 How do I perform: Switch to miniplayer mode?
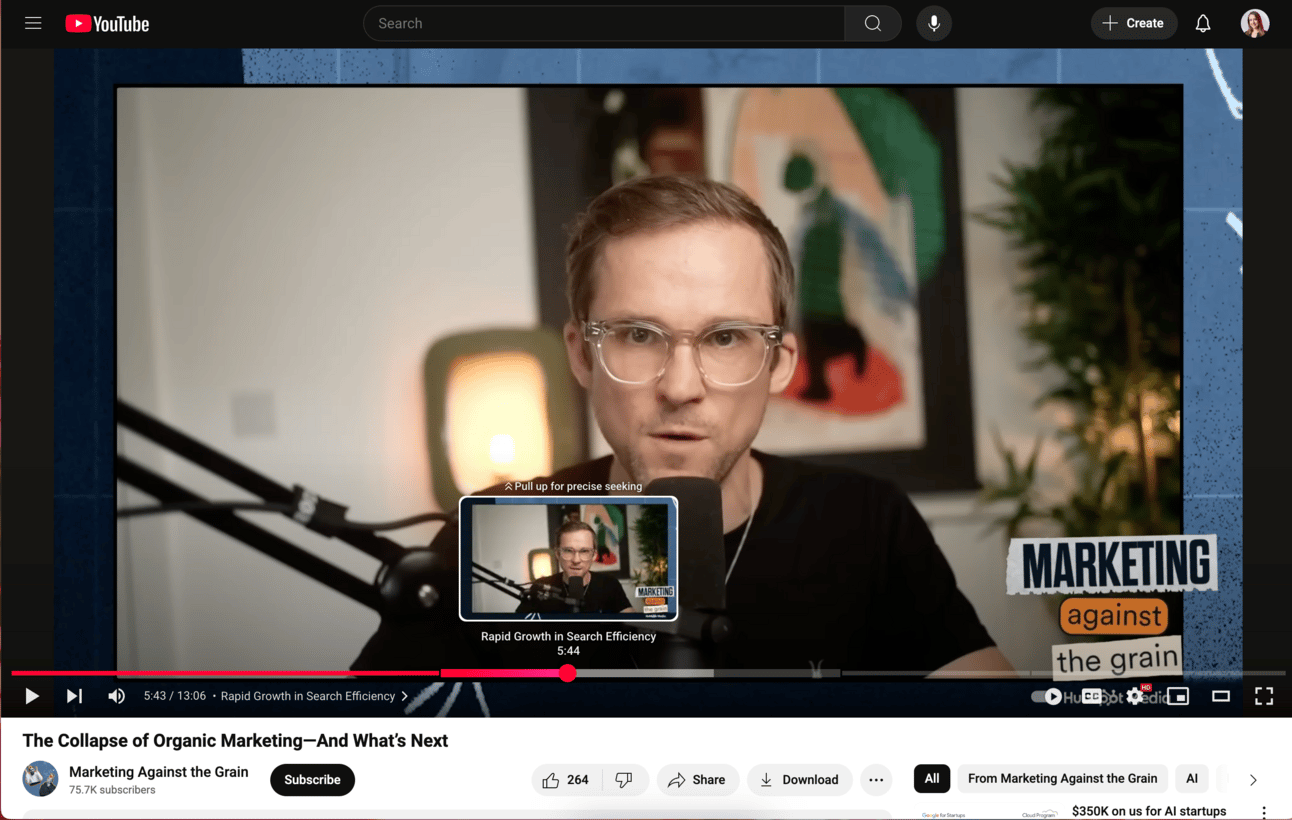tap(1178, 696)
